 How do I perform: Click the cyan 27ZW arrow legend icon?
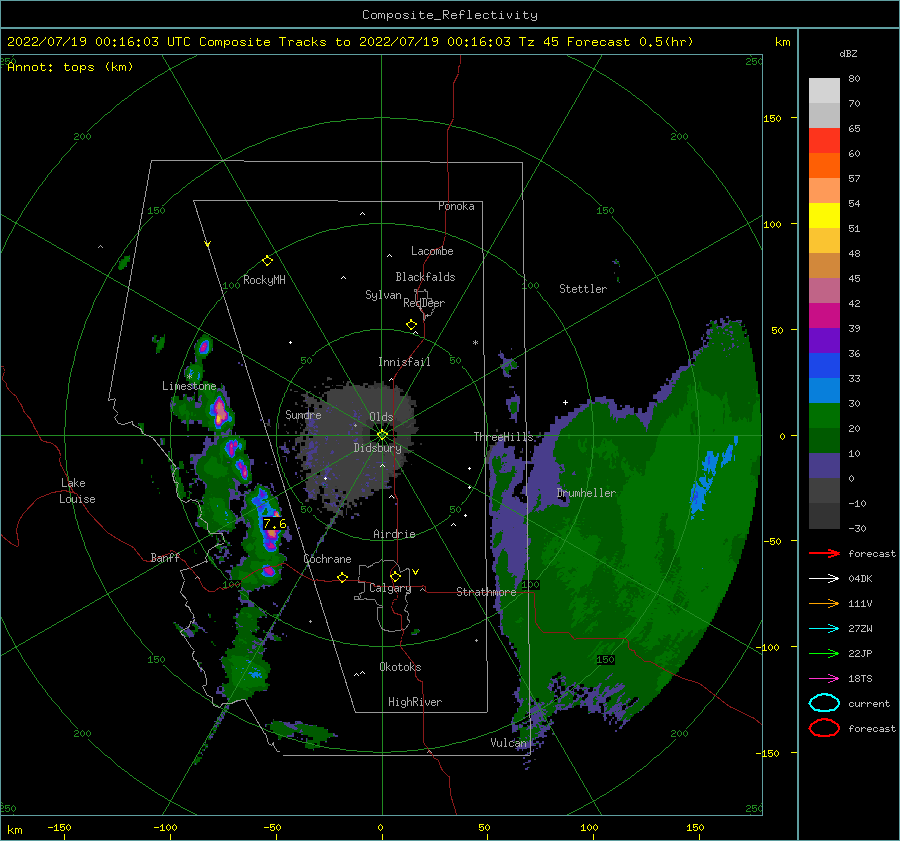824,628
